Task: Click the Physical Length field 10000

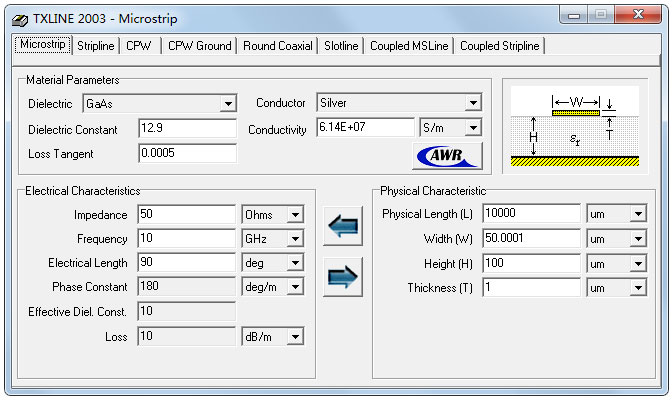Action: click(x=531, y=213)
